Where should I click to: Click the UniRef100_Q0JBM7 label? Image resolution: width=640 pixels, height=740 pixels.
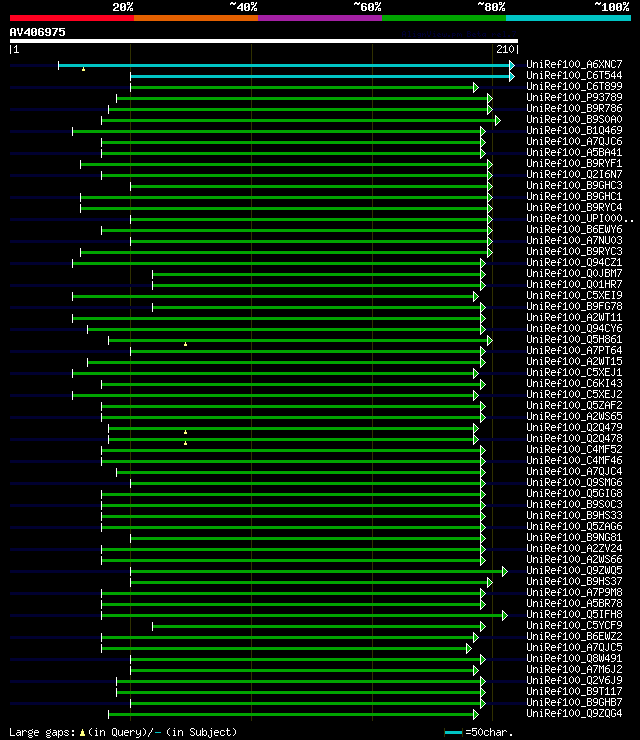pyautogui.click(x=574, y=273)
